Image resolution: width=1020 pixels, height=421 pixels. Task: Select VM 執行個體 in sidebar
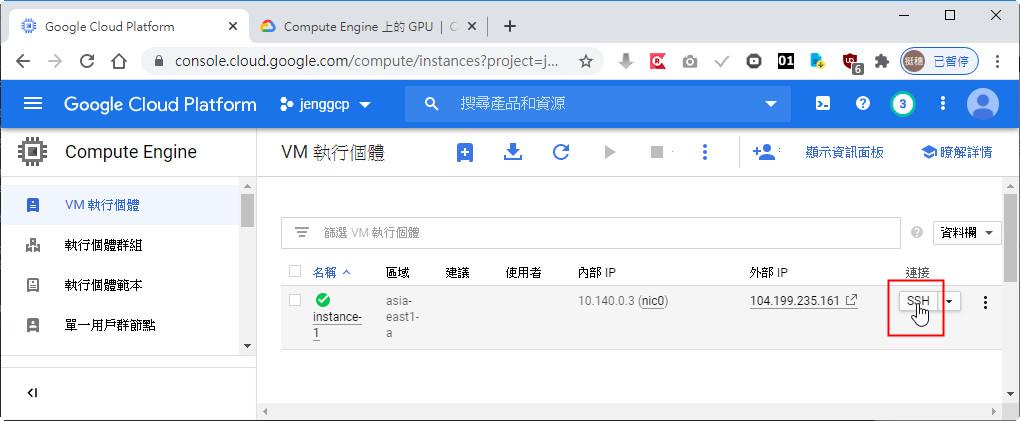pos(120,205)
